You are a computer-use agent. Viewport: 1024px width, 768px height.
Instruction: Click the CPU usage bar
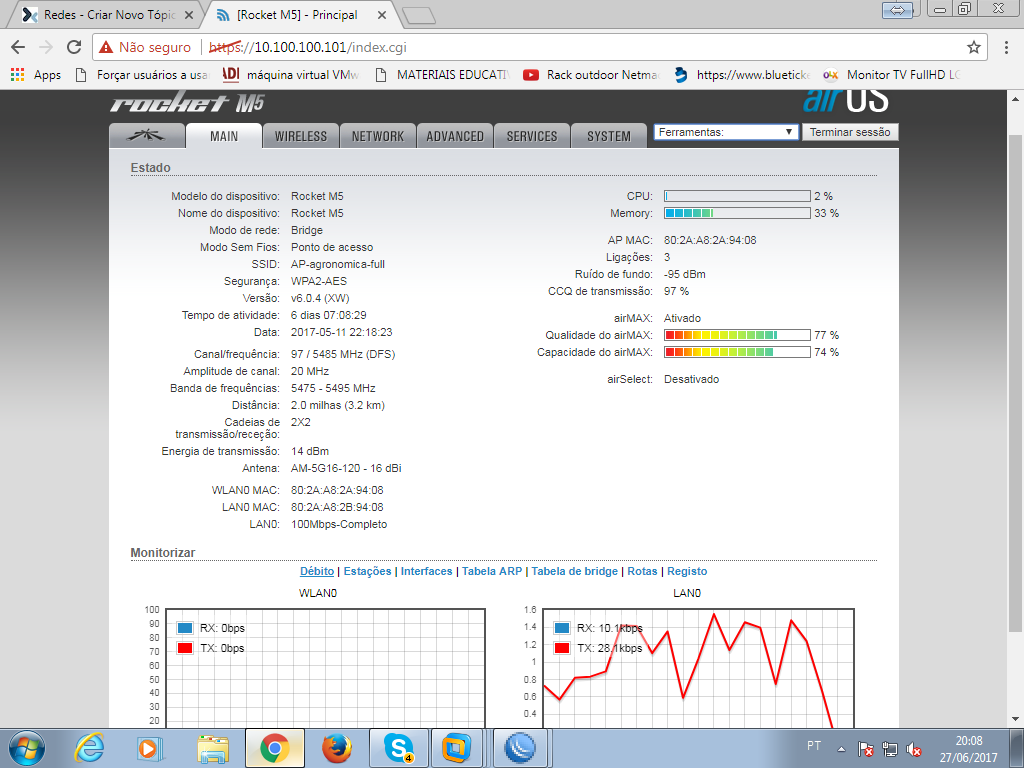pos(737,196)
